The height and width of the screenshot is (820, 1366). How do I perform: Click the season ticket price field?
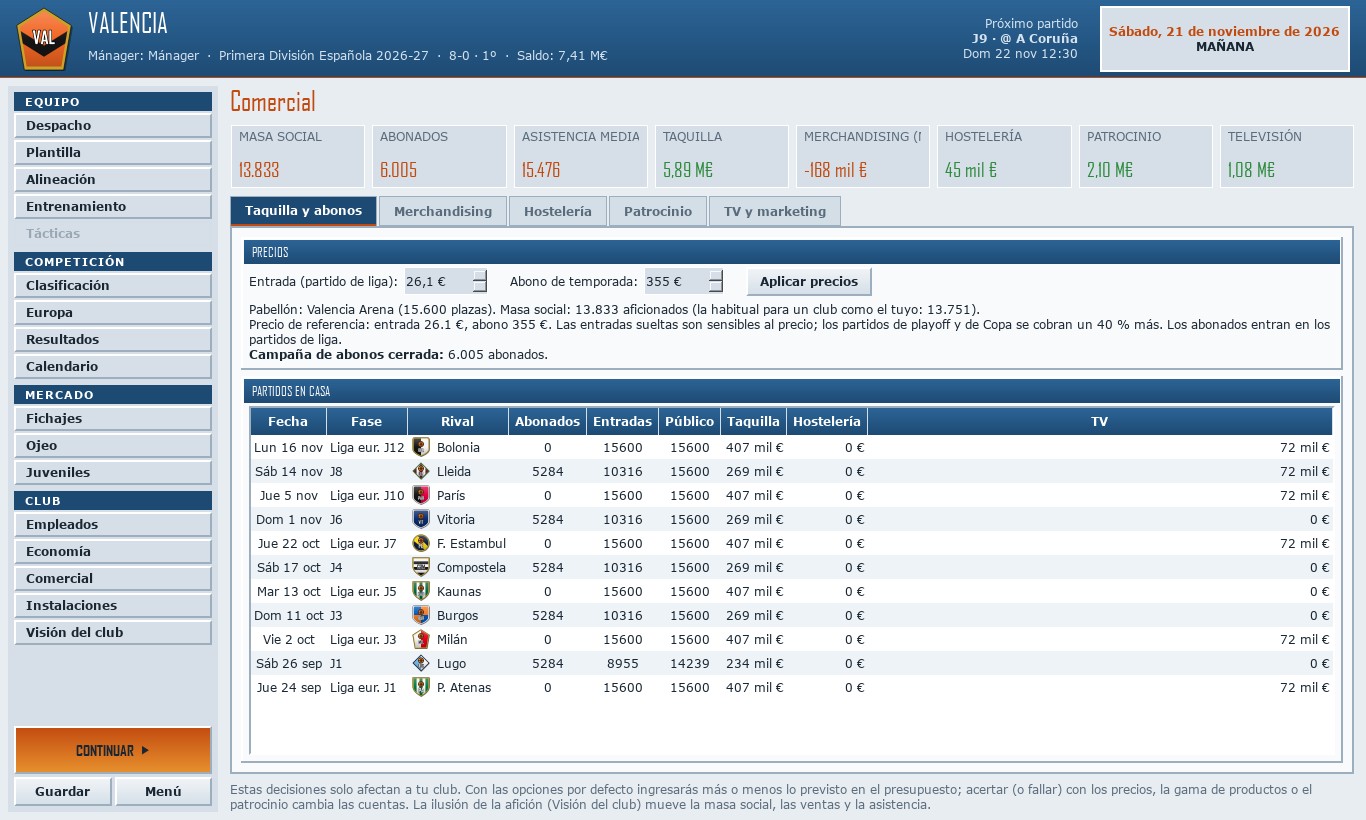click(x=676, y=282)
